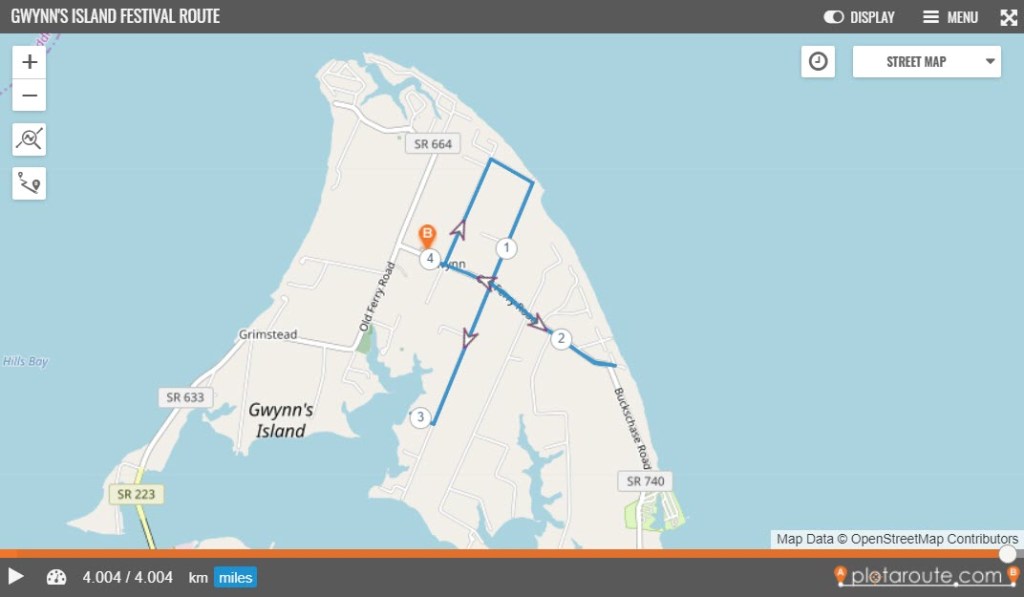Select mile marker 1 on the map
Image resolution: width=1024 pixels, height=597 pixels.
506,248
